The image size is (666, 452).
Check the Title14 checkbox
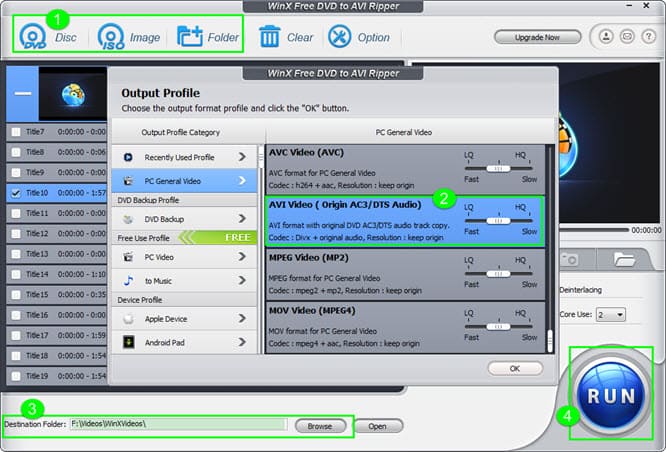[16, 274]
